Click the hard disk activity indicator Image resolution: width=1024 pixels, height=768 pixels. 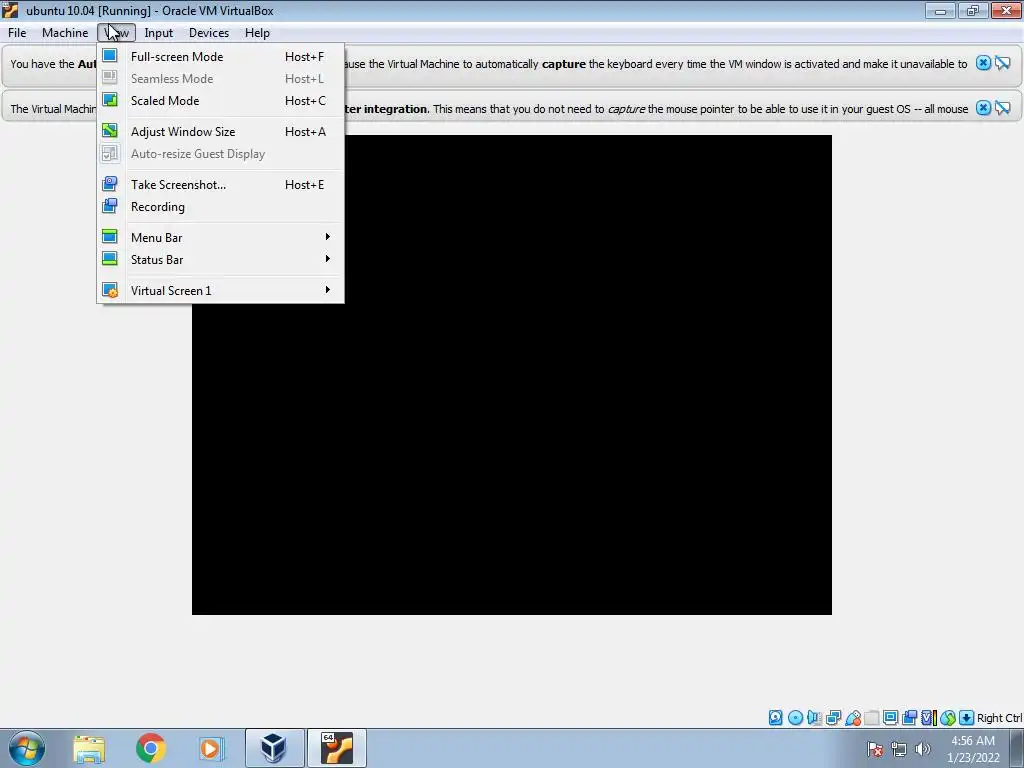775,718
